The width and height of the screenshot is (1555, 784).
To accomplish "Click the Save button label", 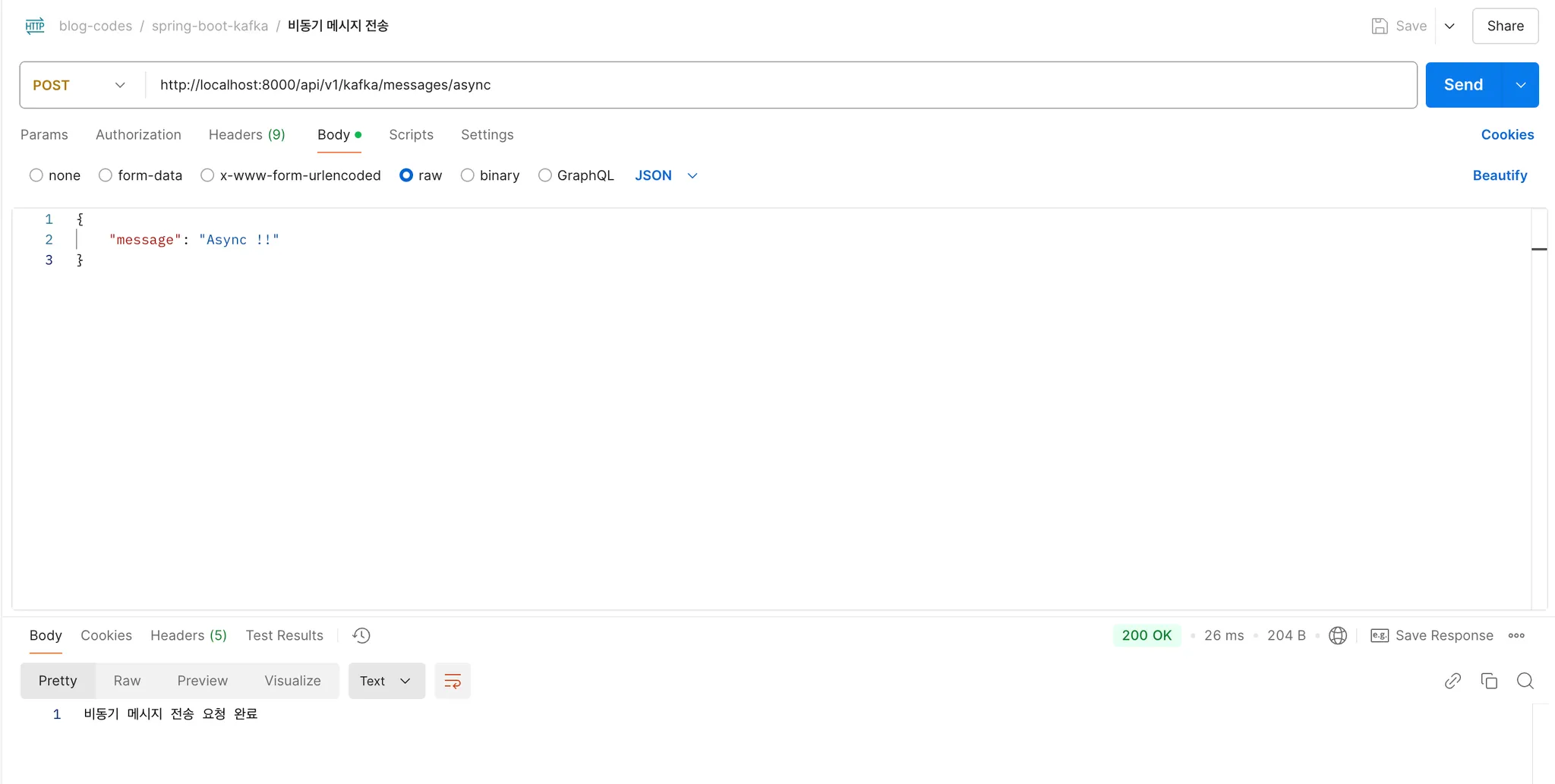I will (x=1411, y=26).
